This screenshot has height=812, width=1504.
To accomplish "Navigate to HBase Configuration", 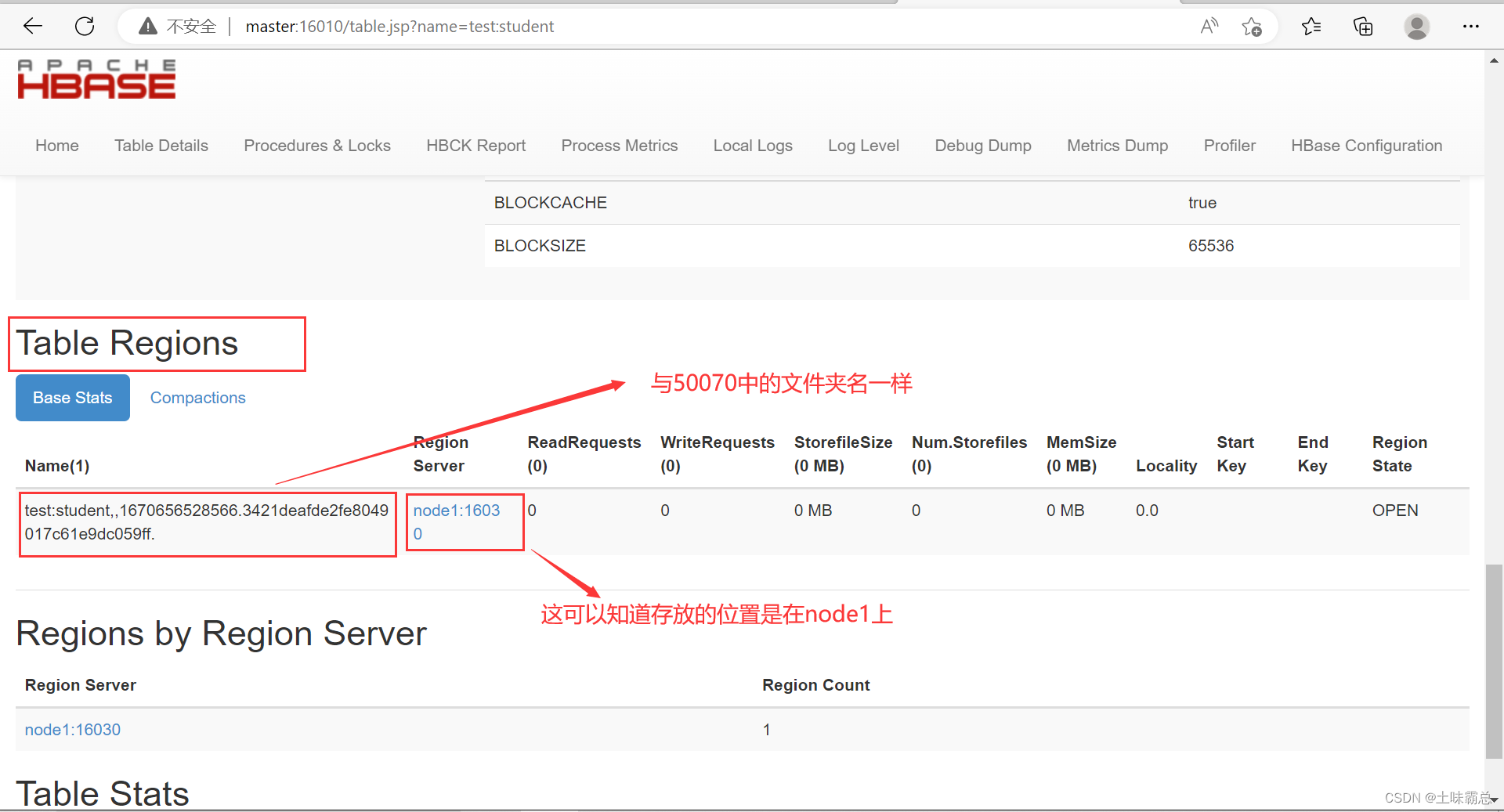I will pyautogui.click(x=1366, y=146).
